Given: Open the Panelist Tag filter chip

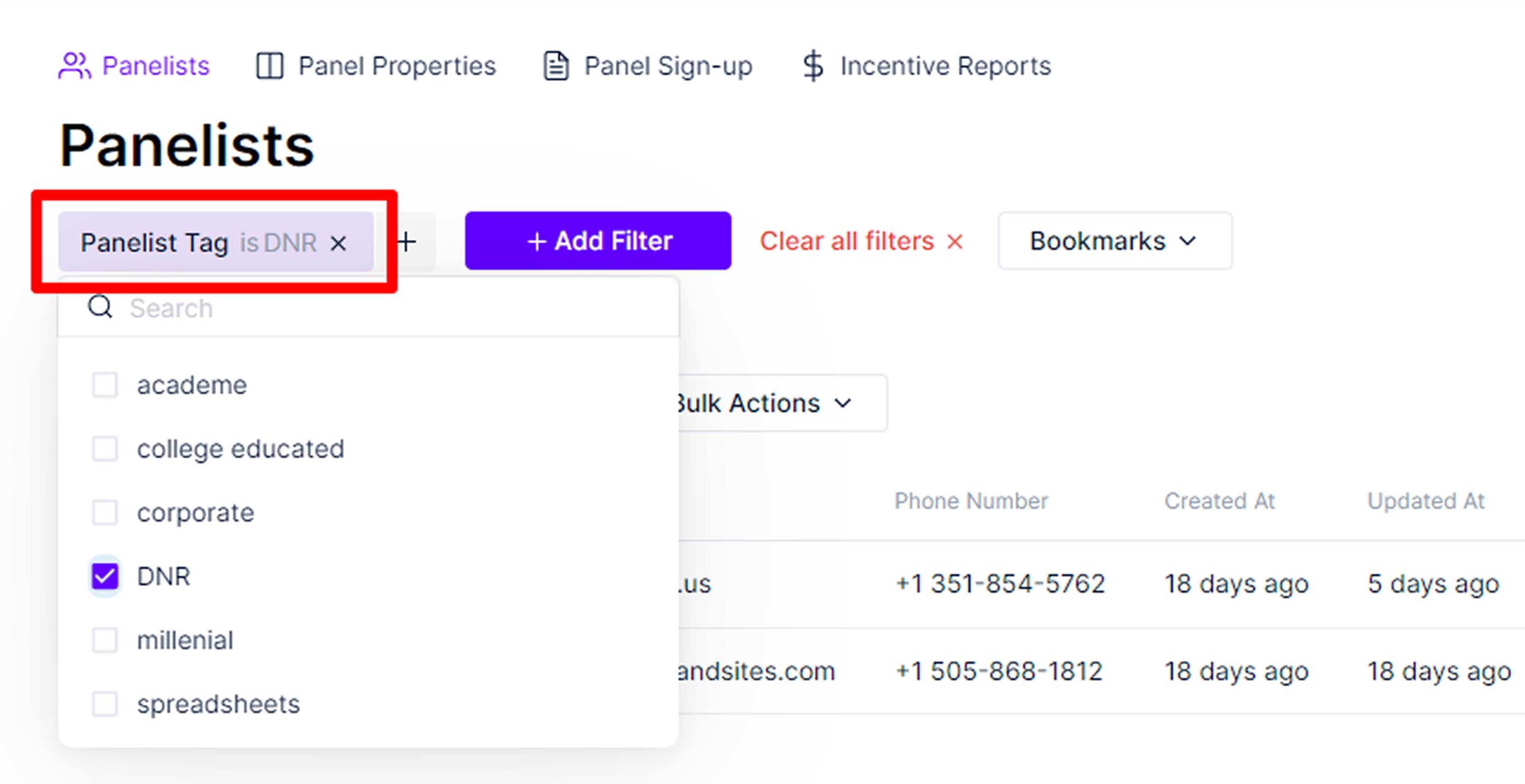Looking at the screenshot, I should (199, 242).
